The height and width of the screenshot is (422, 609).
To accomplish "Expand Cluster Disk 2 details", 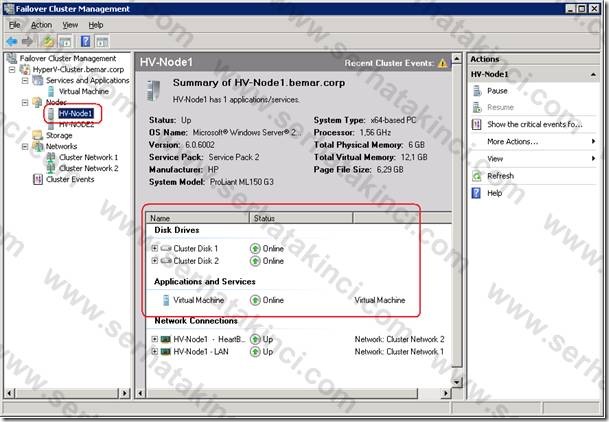I will 155,260.
